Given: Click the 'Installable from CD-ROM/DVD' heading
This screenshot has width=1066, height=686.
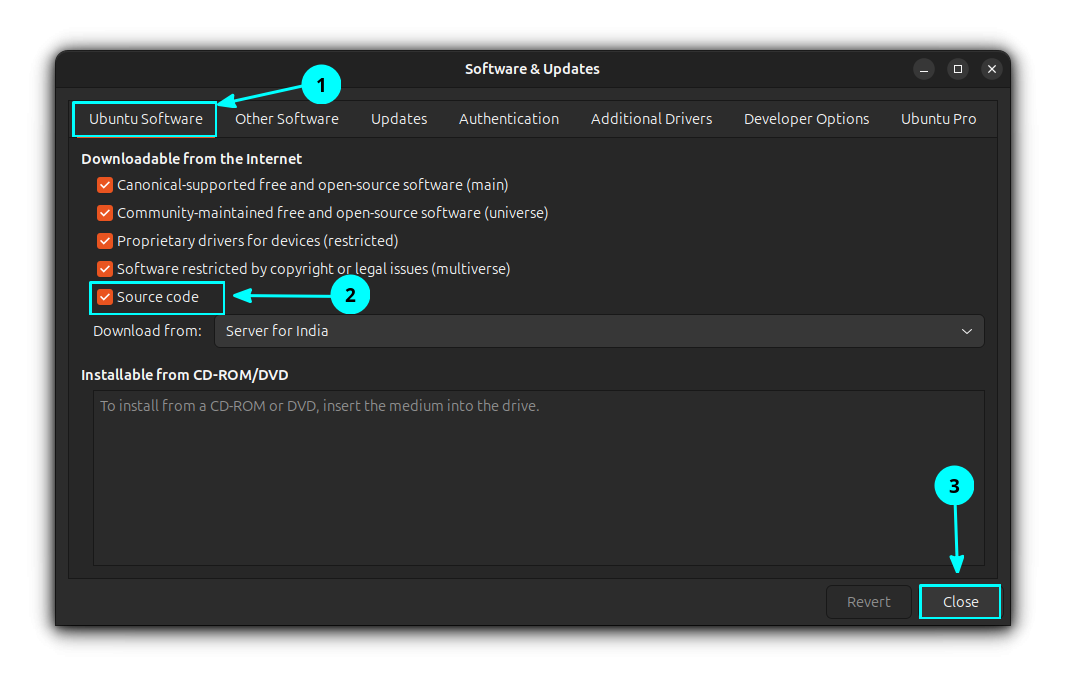Looking at the screenshot, I should [185, 375].
